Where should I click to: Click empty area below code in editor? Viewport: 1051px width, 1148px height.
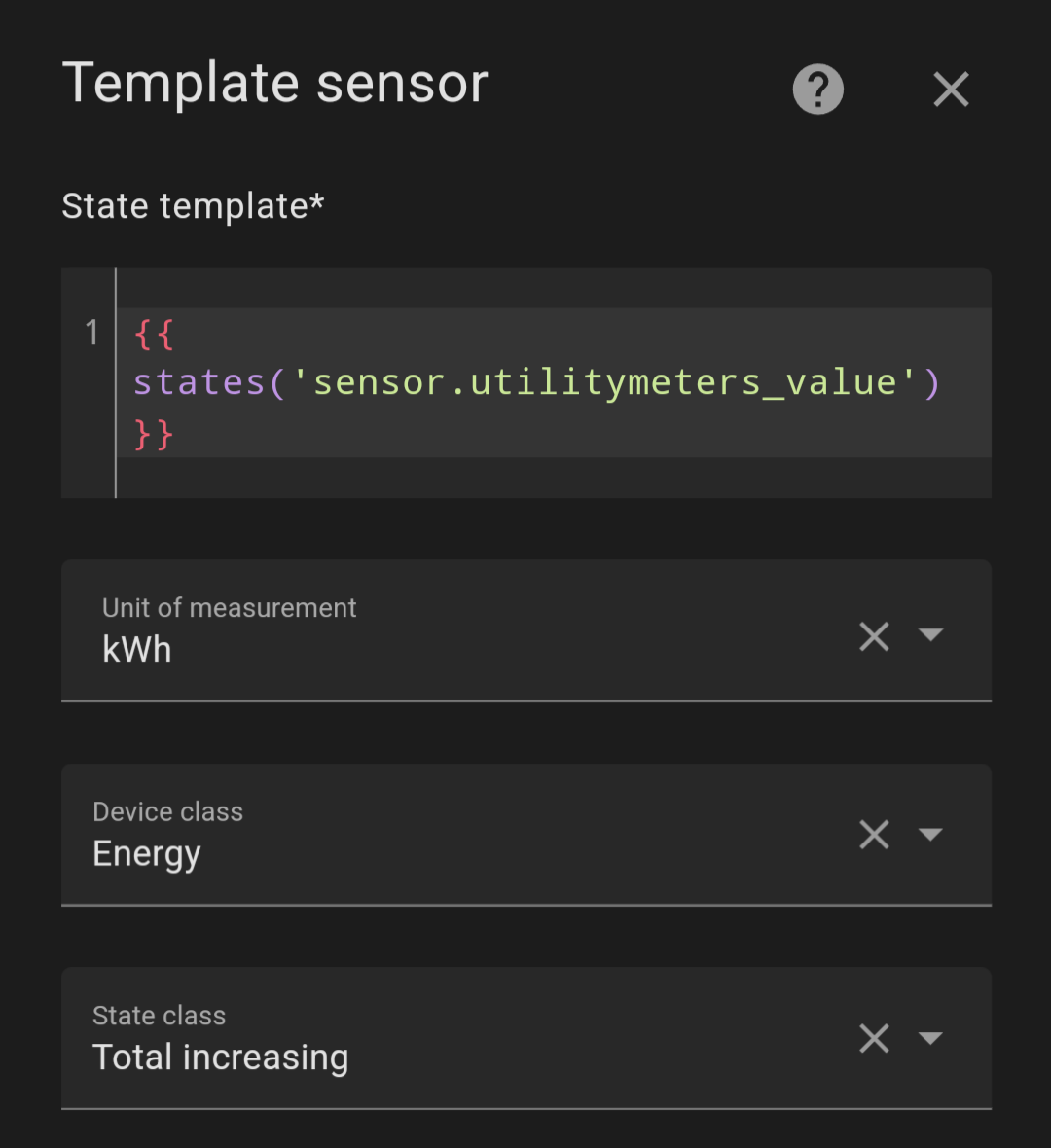click(x=545, y=479)
